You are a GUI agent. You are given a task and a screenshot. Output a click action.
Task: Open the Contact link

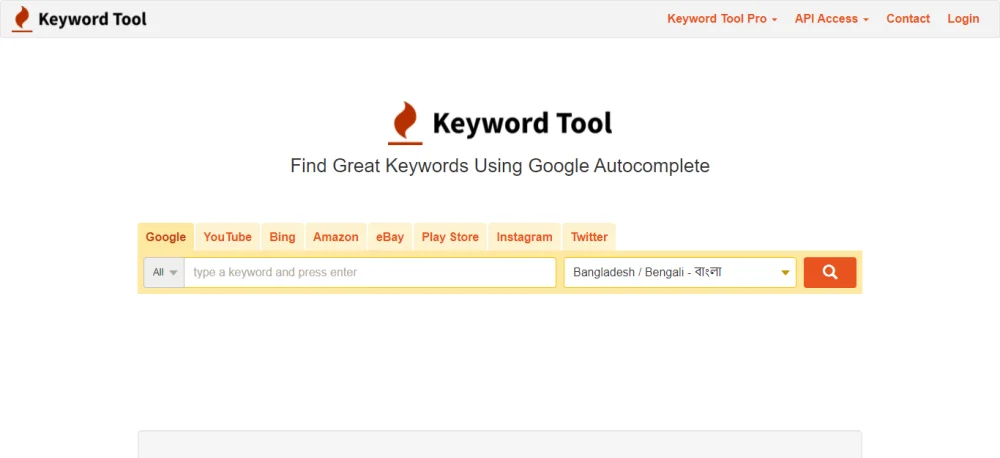(908, 19)
